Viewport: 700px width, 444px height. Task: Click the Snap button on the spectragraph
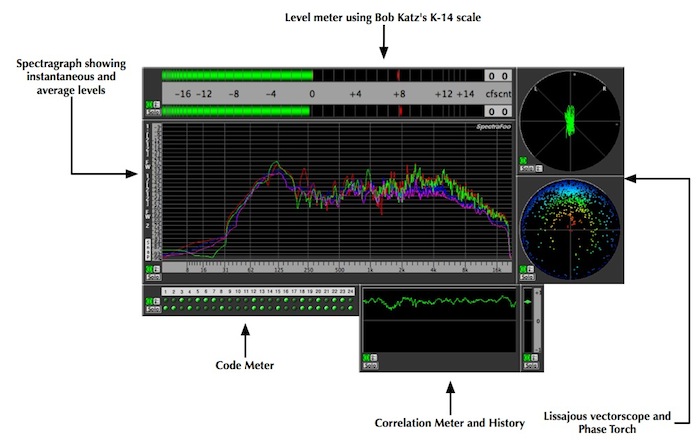pyautogui.click(x=148, y=250)
